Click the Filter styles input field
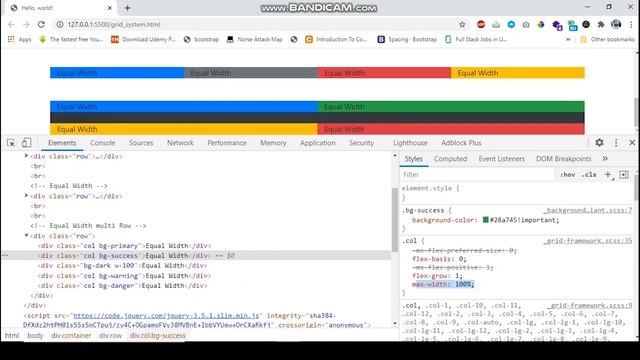This screenshot has height=360, width=640. (x=478, y=175)
